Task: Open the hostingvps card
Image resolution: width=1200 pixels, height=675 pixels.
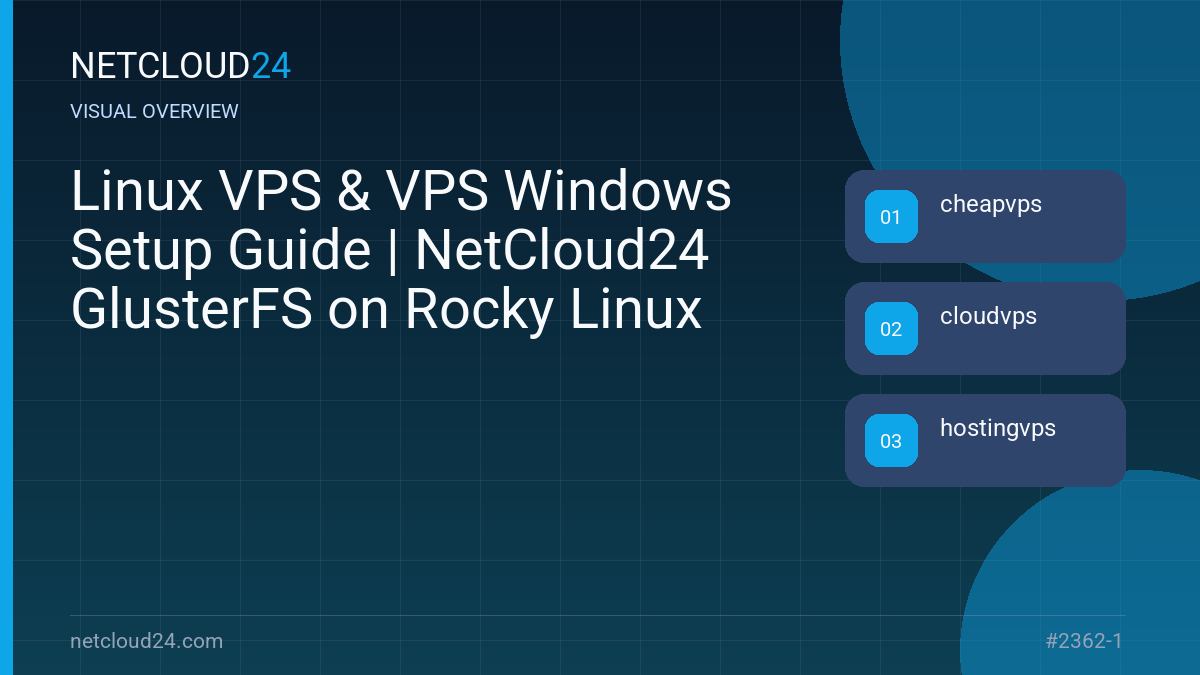Action: coord(985,441)
